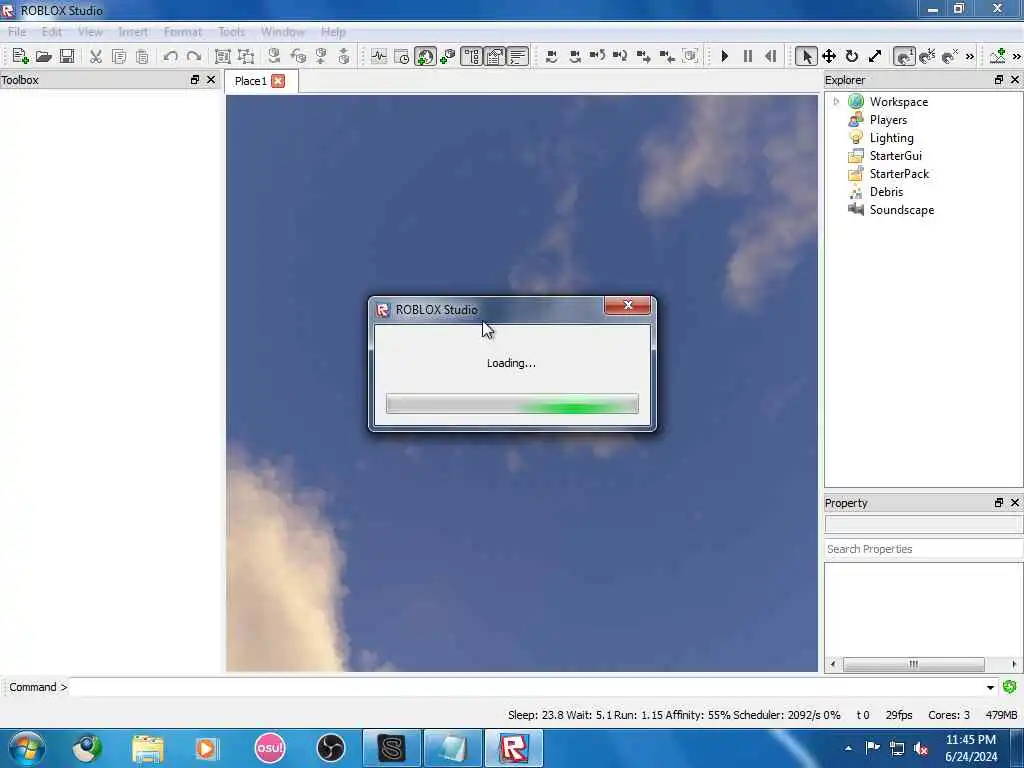The image size is (1024, 768).
Task: Click the Property panel horizontal scrollbar
Action: pyautogui.click(x=914, y=664)
